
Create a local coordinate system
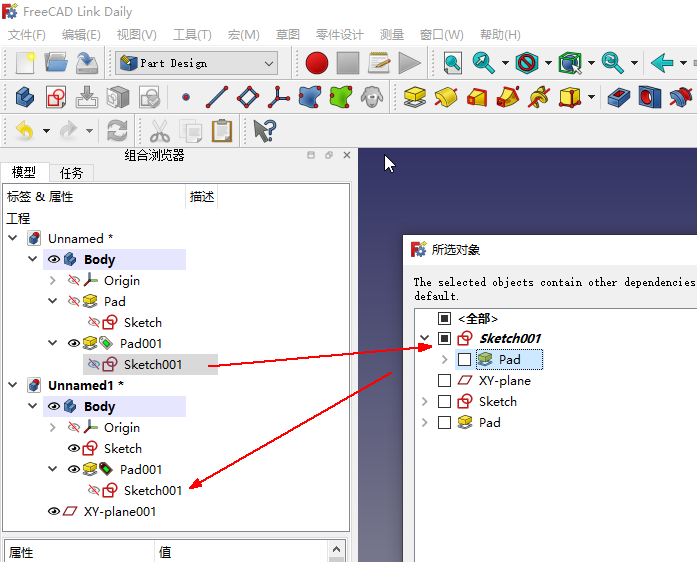pos(279,97)
